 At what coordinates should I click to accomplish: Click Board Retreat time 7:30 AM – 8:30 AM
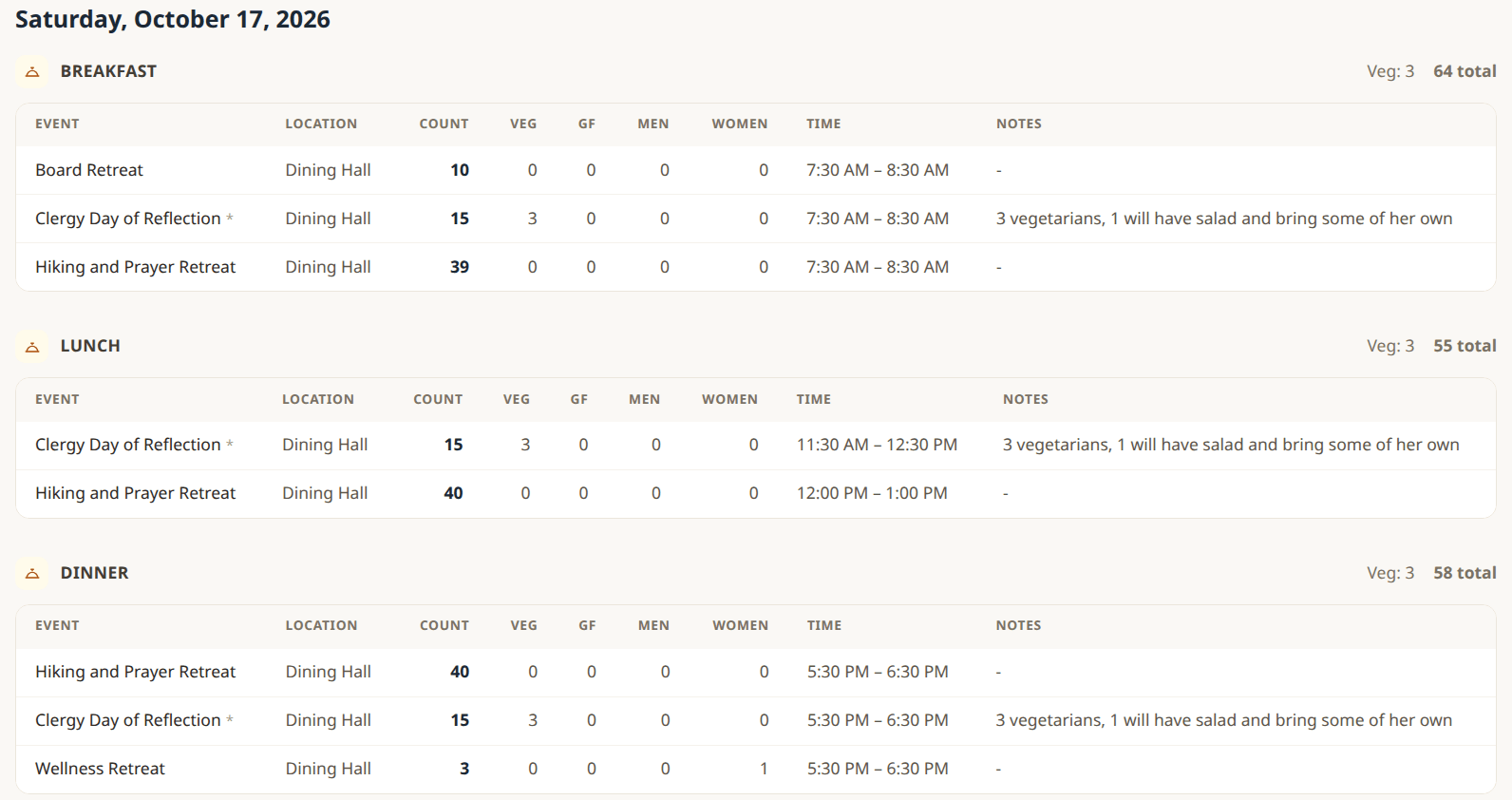(878, 170)
